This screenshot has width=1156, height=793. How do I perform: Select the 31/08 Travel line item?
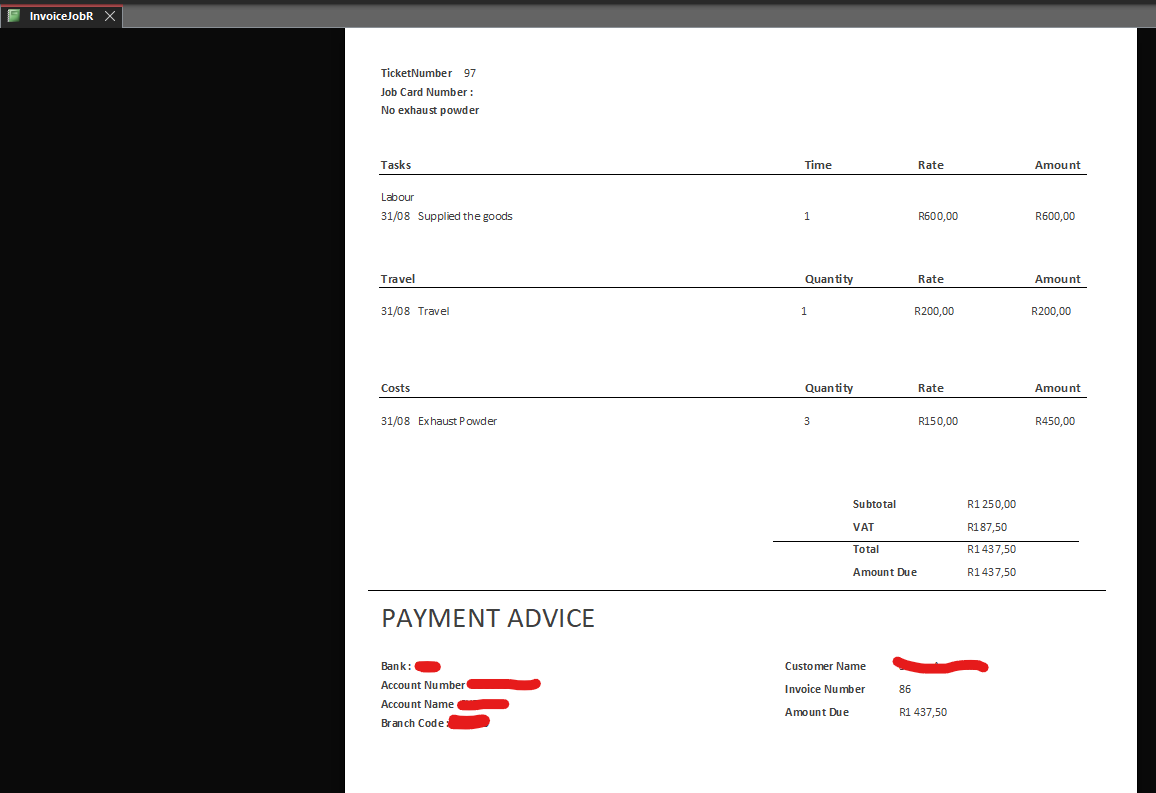click(414, 311)
